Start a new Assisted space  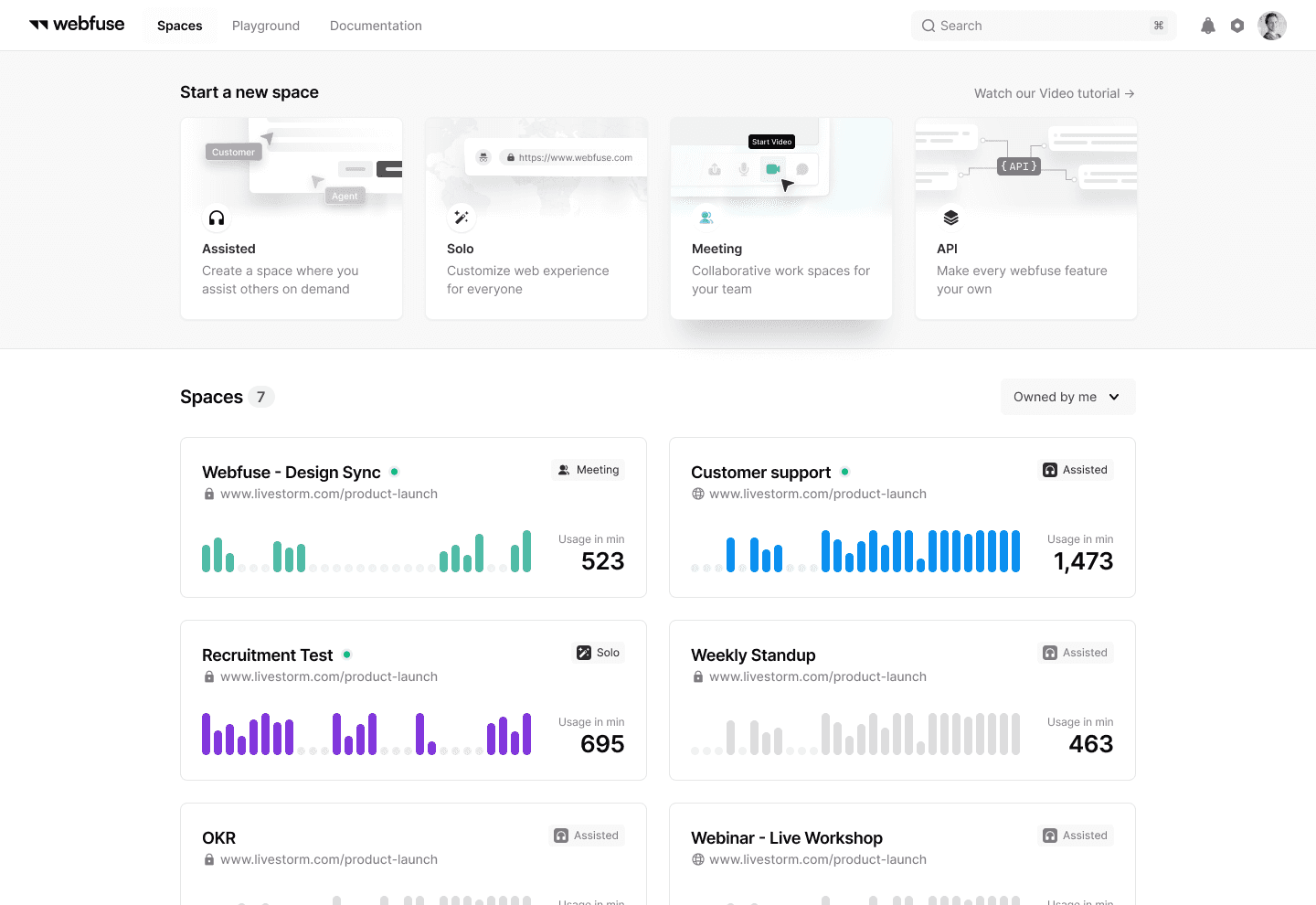[292, 218]
